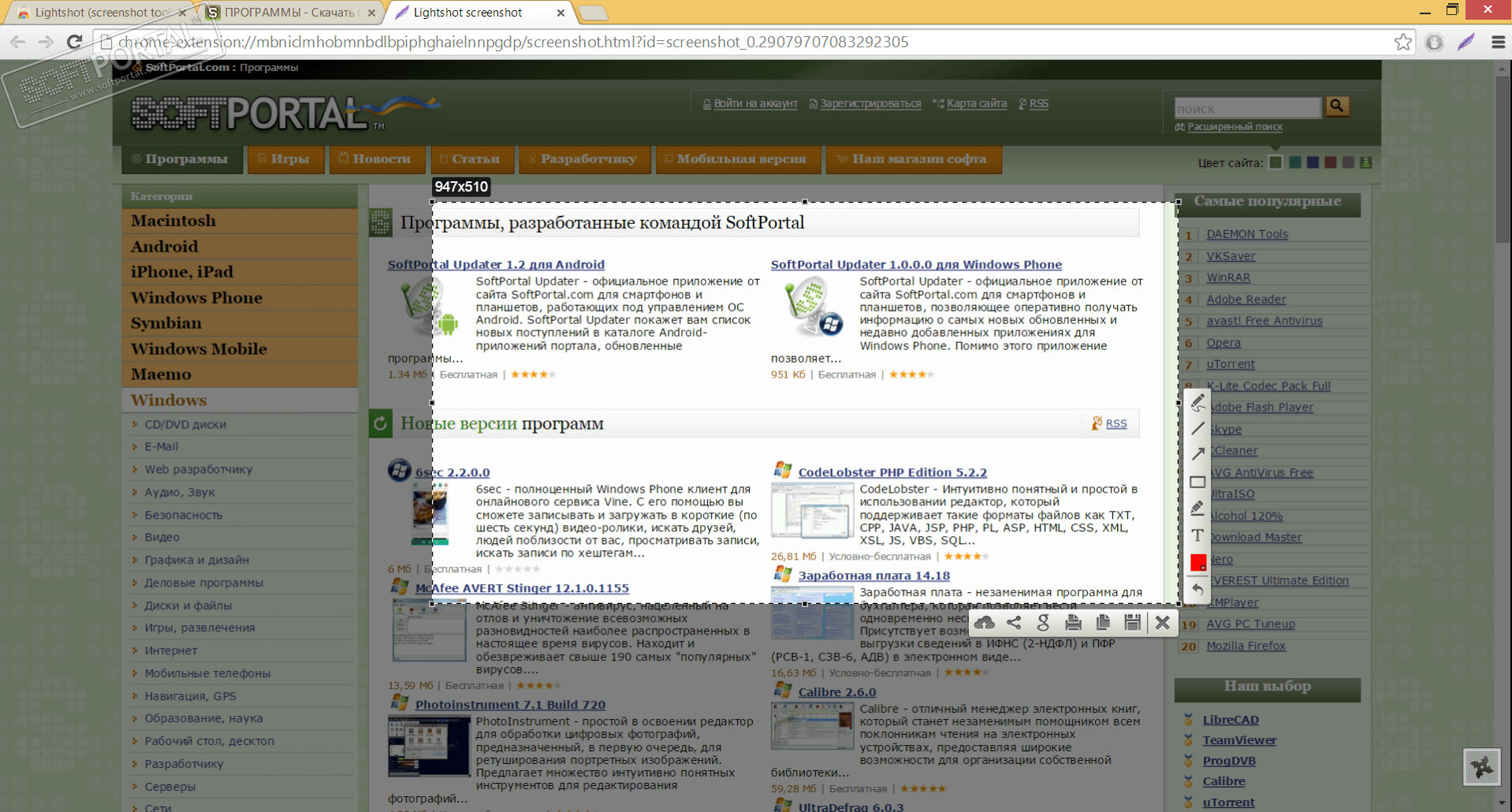
Task: Open the Разработчику menu tab
Action: [584, 159]
